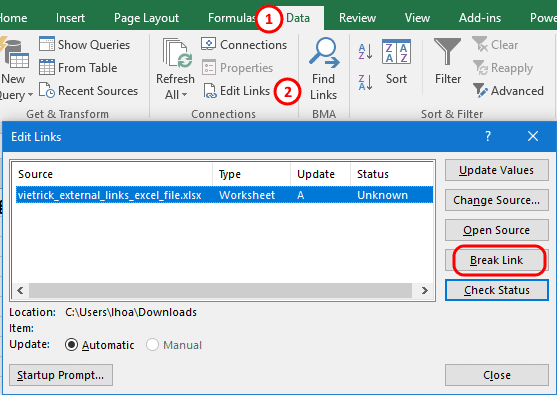Click the Open Source button
This screenshot has width=557, height=395.
coord(497,230)
